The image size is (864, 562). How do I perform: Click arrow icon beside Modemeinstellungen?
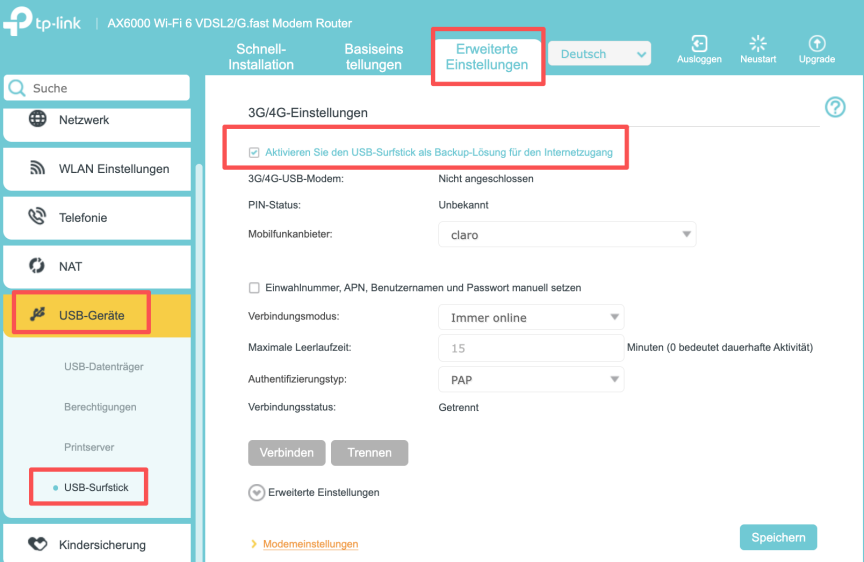point(253,544)
